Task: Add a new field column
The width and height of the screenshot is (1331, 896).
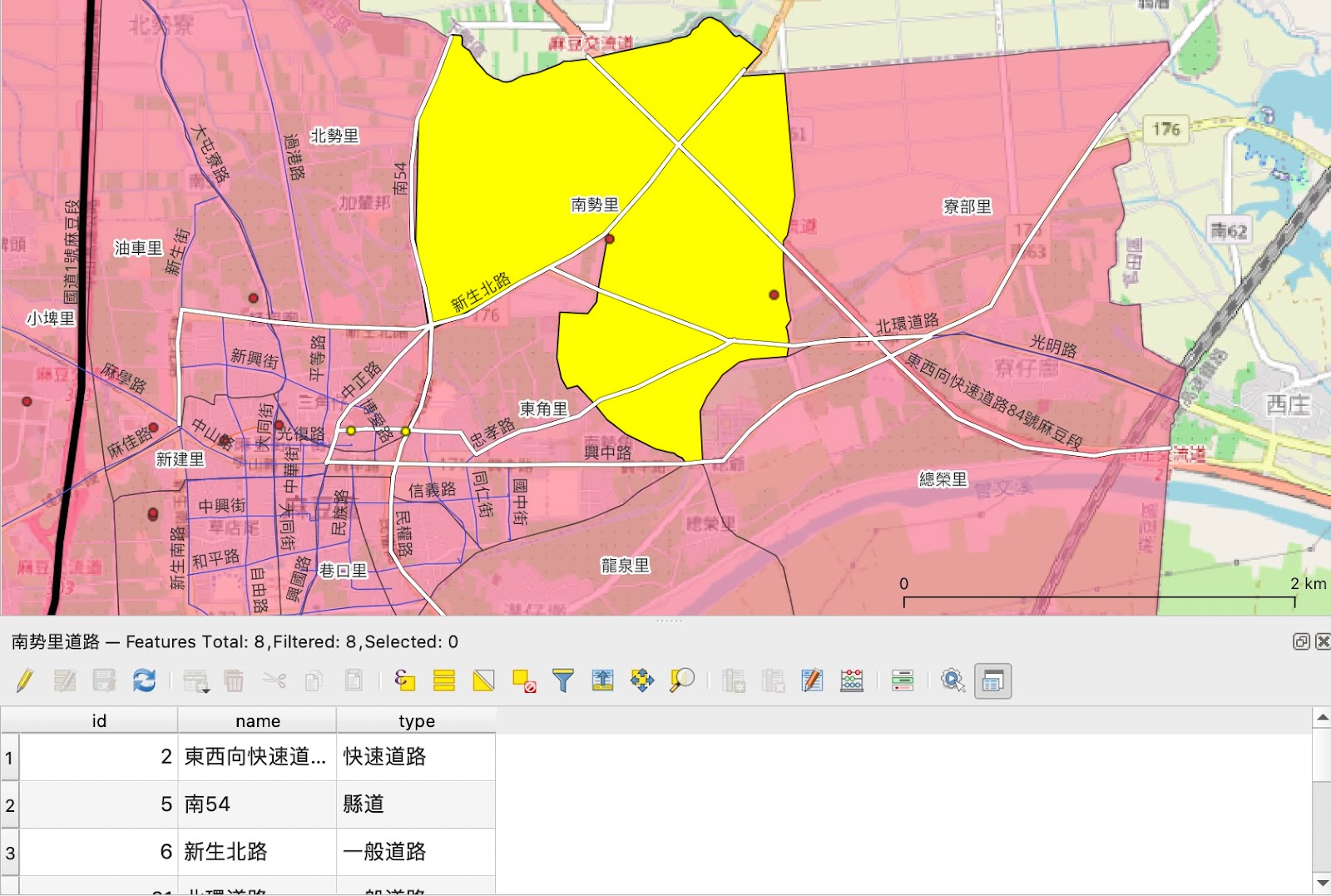Action: [733, 681]
